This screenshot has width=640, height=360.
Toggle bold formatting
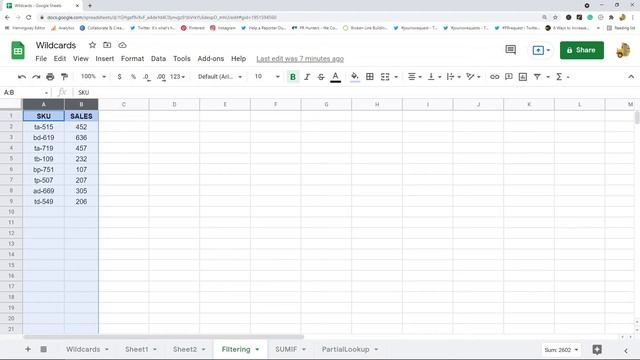tap(293, 77)
